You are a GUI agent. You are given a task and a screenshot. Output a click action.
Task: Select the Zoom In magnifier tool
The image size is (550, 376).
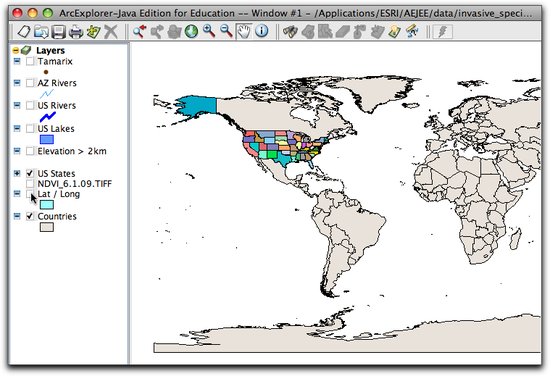(x=209, y=31)
